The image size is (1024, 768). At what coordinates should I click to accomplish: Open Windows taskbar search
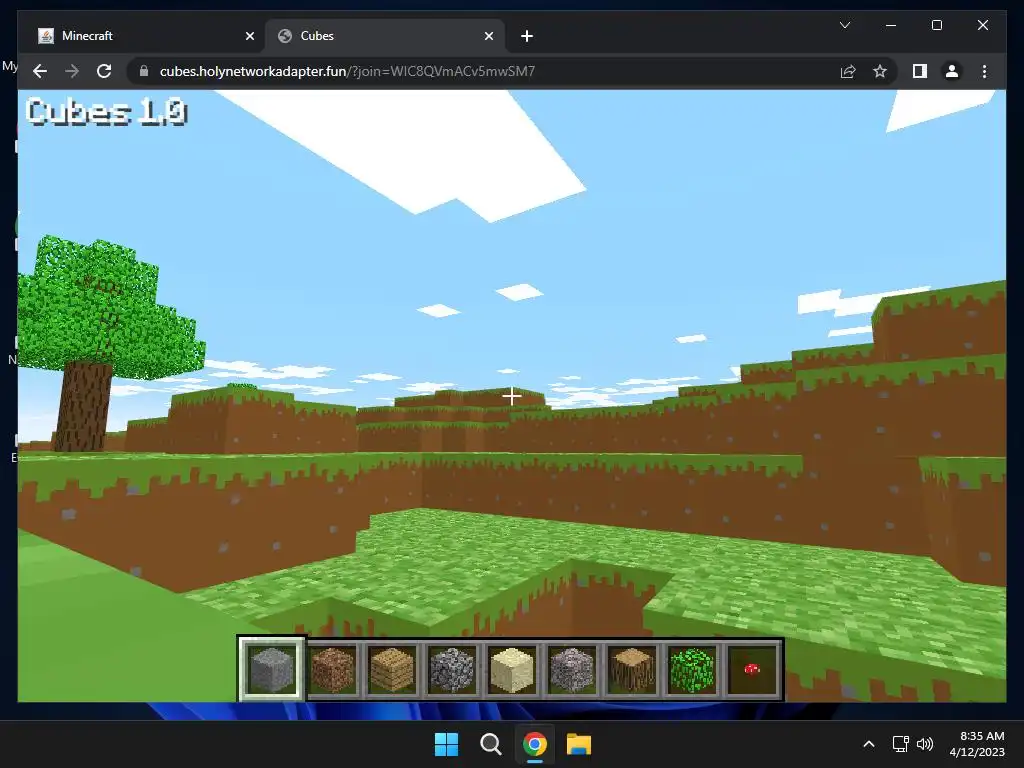tap(490, 744)
